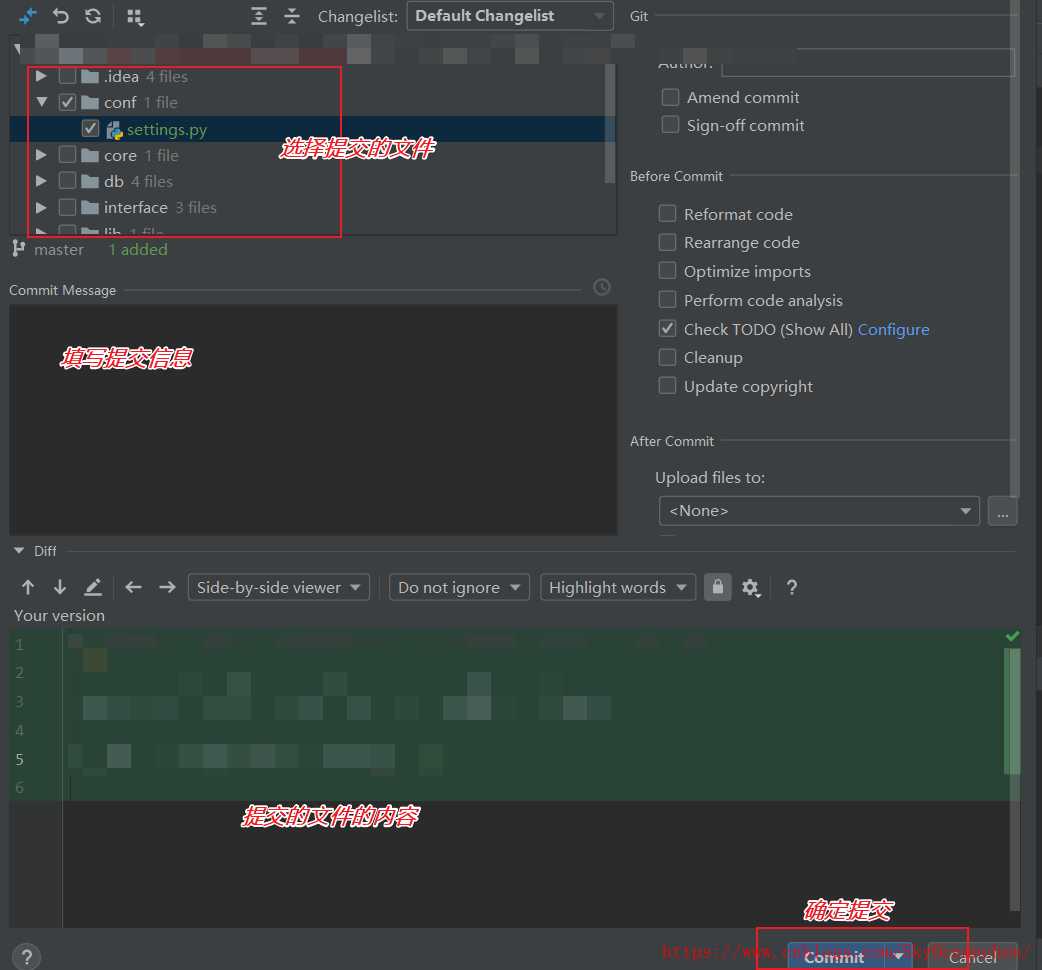Image resolution: width=1042 pixels, height=970 pixels.
Task: Click the master branch icon
Action: [19, 249]
